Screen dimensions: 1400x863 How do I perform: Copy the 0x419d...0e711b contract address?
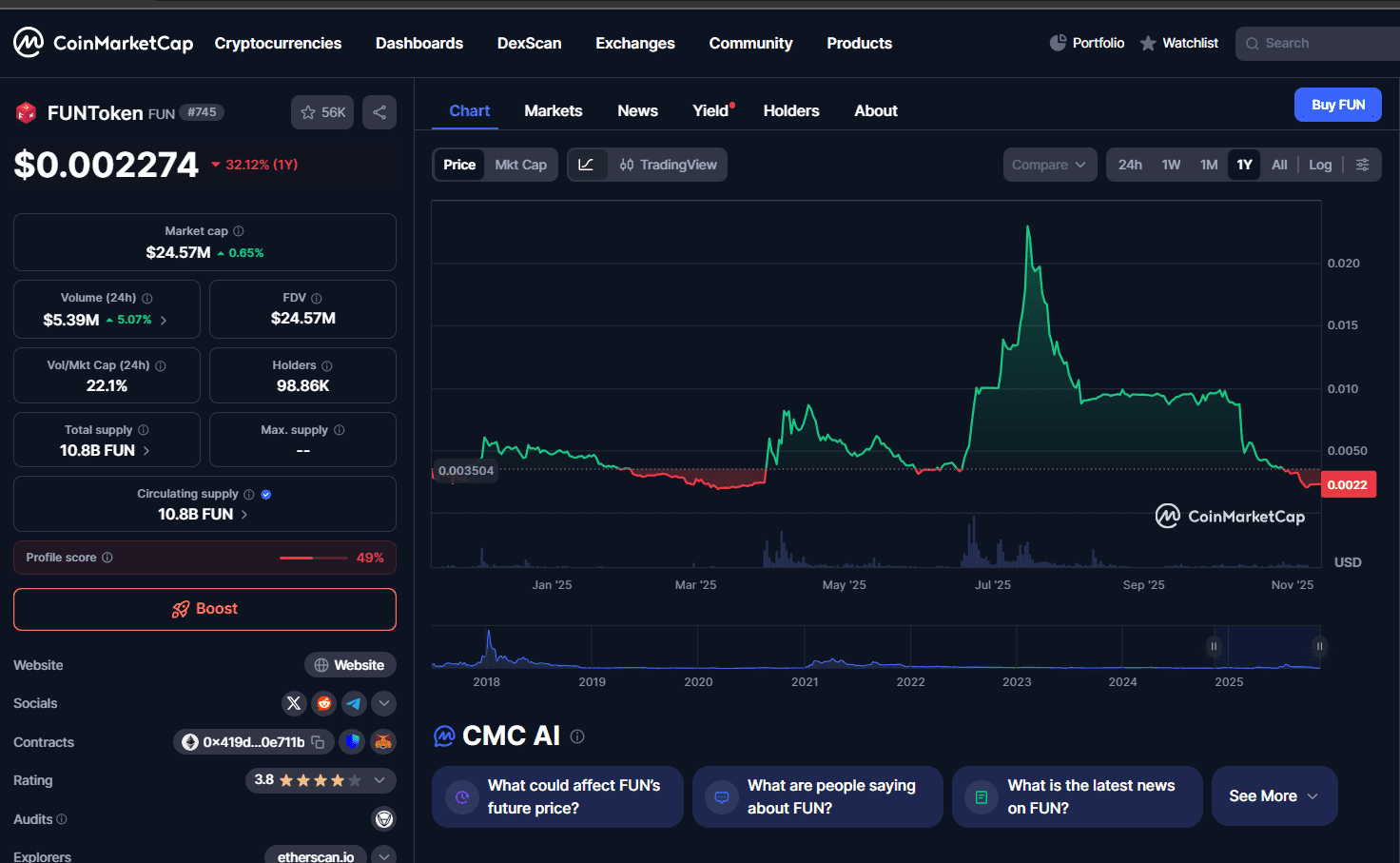point(319,742)
